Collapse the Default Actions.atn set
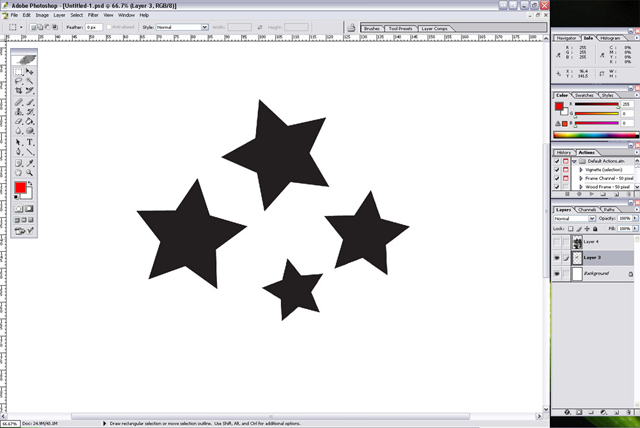 (574, 161)
